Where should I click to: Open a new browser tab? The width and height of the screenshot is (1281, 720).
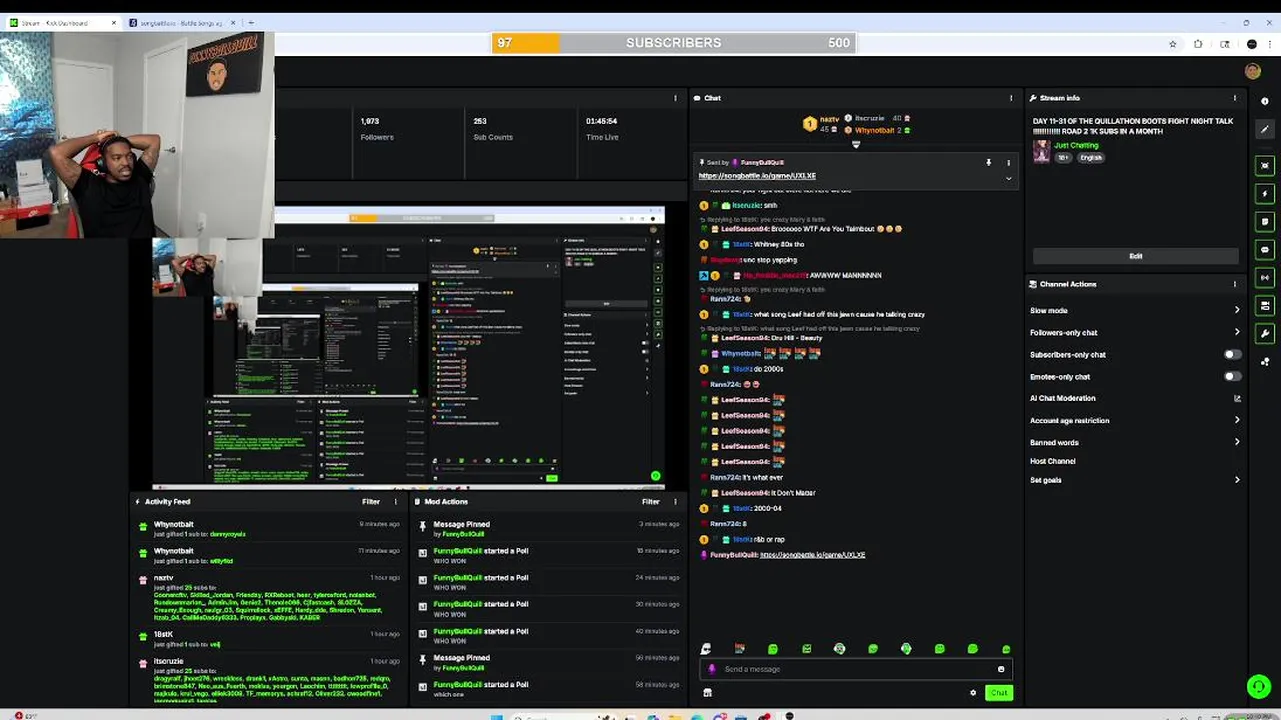point(251,22)
